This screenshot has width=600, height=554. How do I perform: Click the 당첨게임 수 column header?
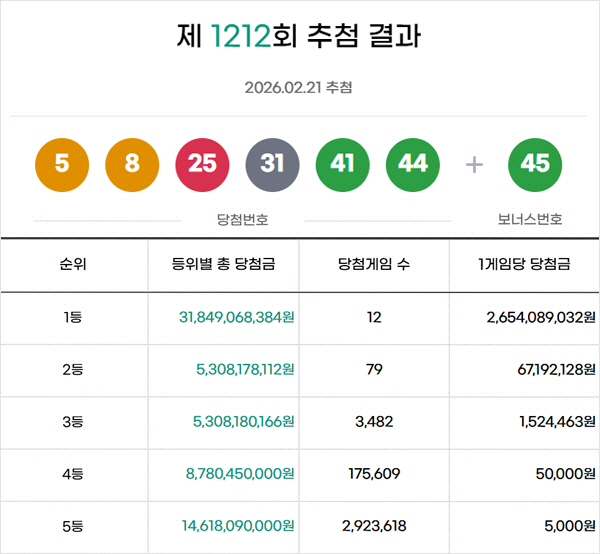pyautogui.click(x=374, y=265)
